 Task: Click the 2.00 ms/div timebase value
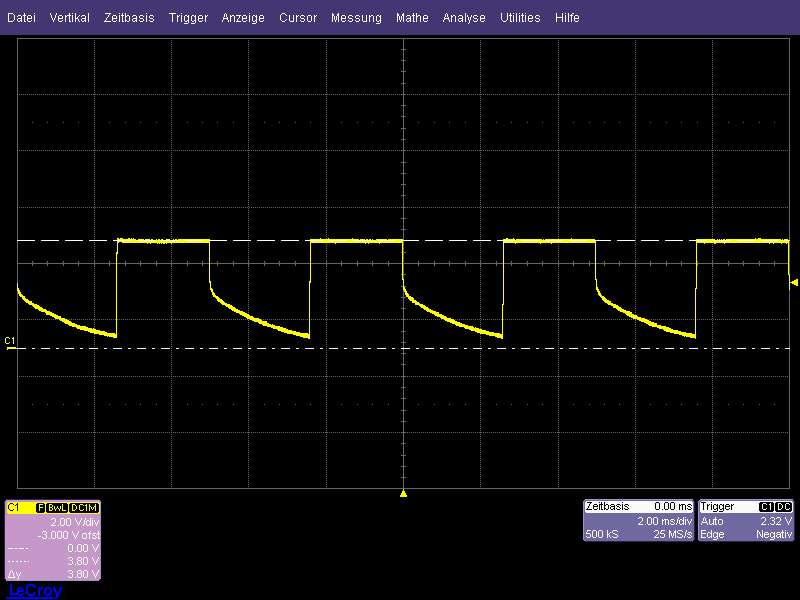664,521
